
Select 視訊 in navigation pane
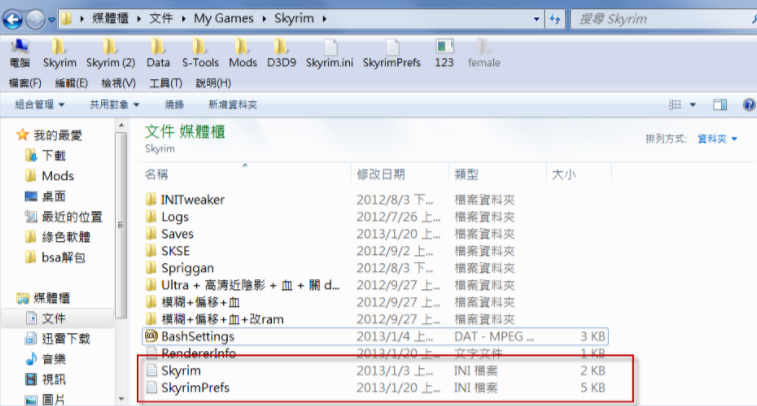pos(45,379)
